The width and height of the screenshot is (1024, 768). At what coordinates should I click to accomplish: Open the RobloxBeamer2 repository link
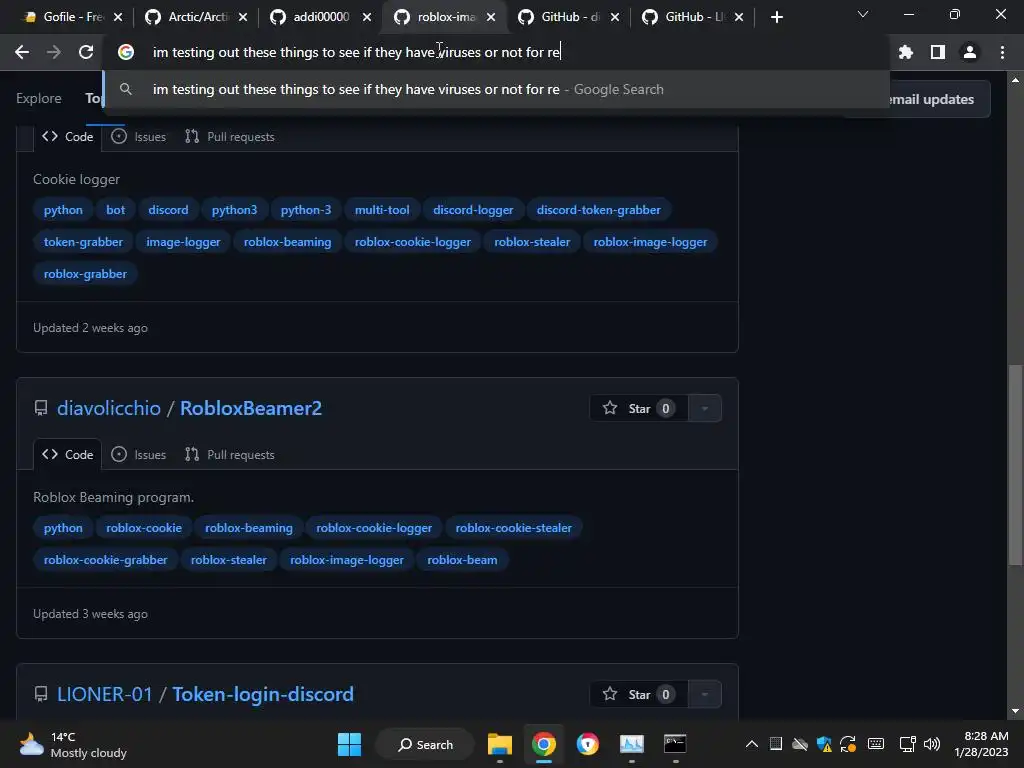(251, 408)
